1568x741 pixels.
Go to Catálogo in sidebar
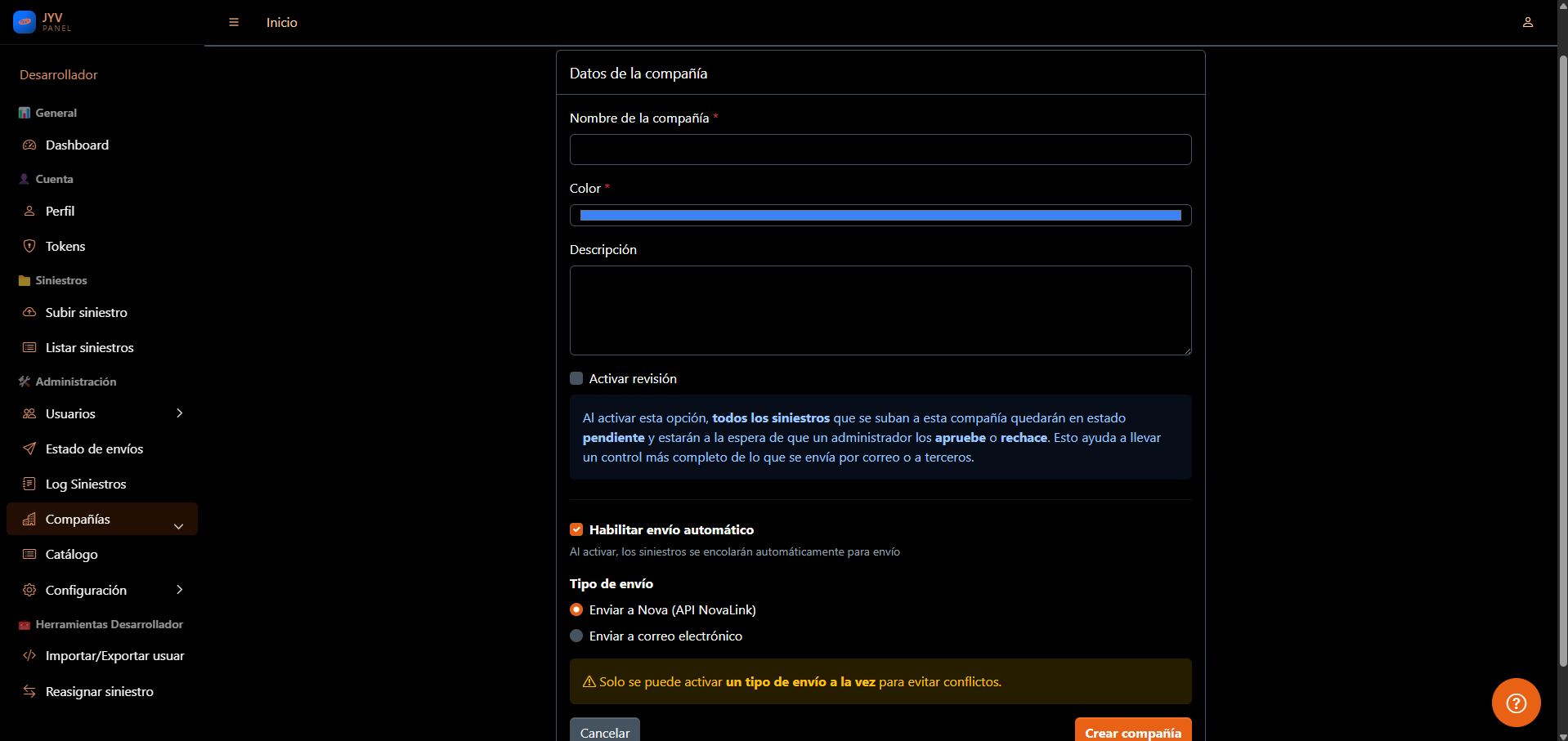[x=71, y=554]
